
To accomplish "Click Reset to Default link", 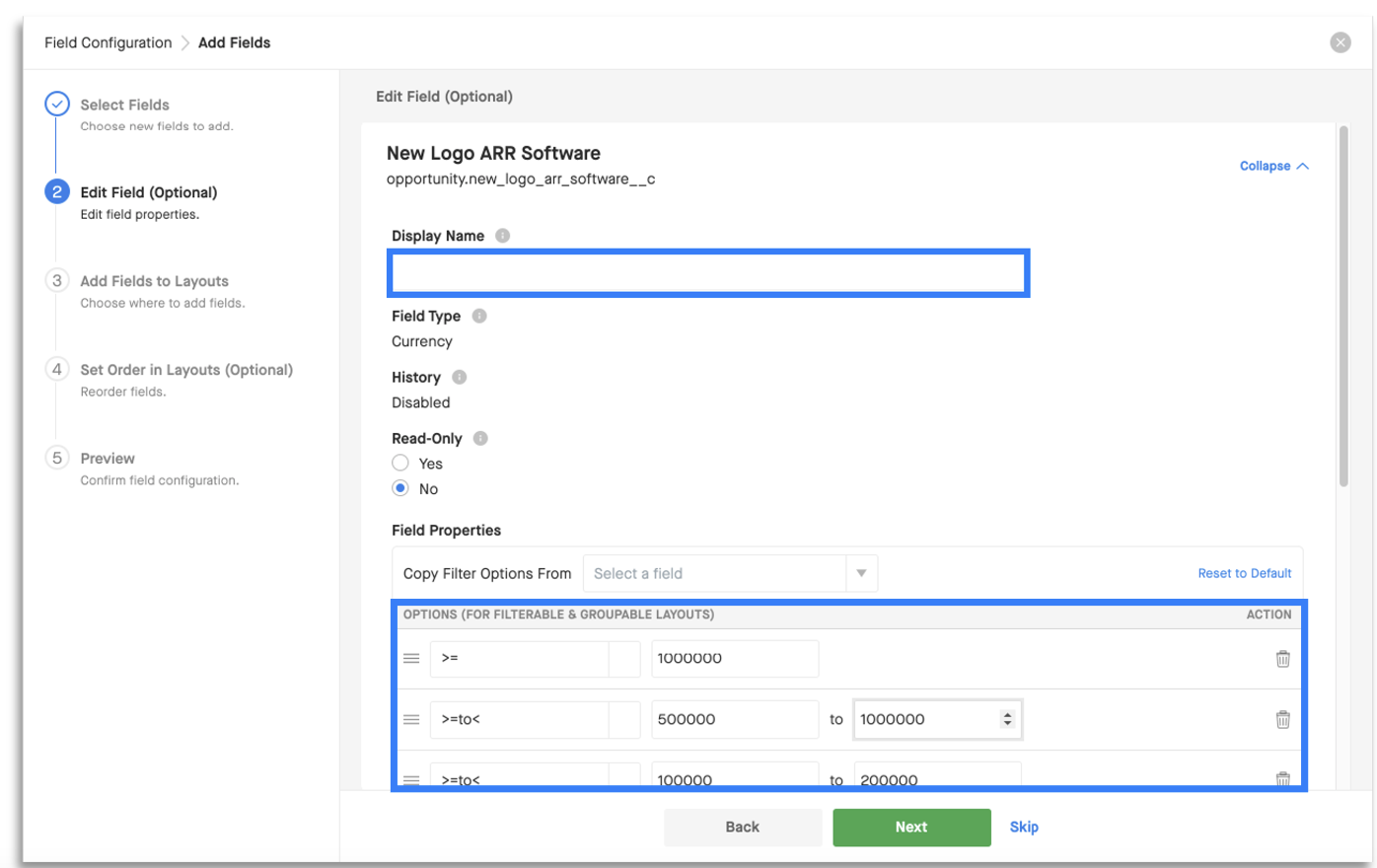I will (x=1244, y=573).
